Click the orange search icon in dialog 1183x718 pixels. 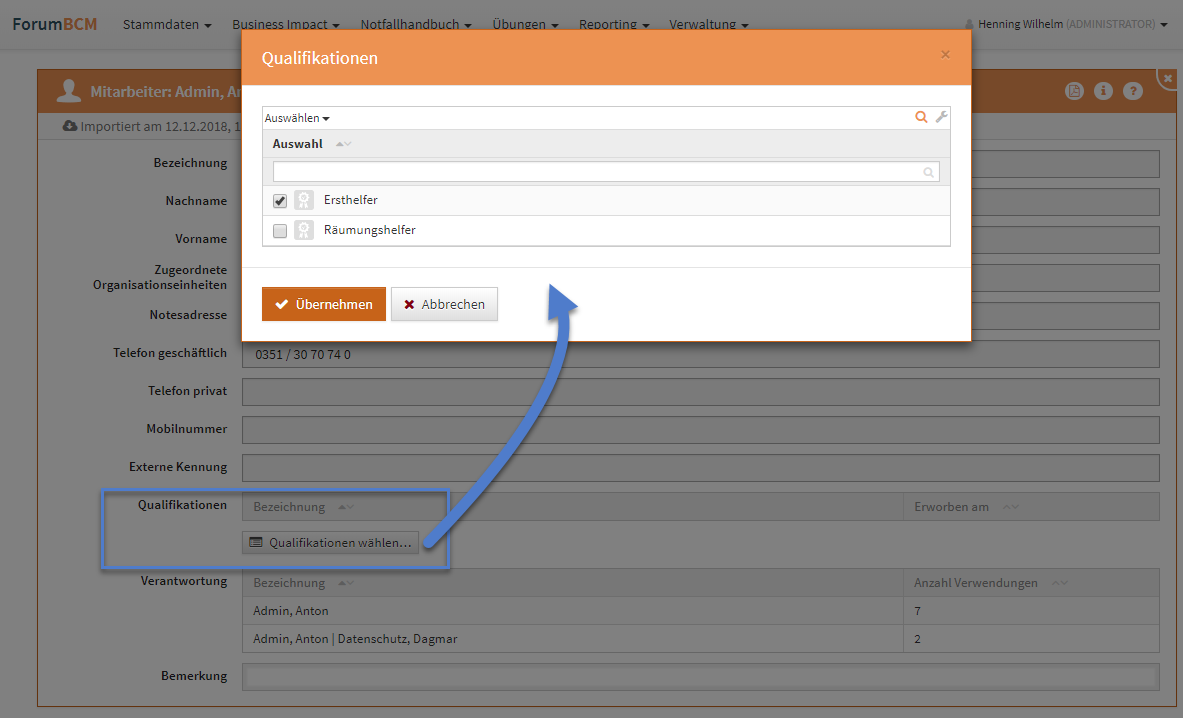(921, 117)
